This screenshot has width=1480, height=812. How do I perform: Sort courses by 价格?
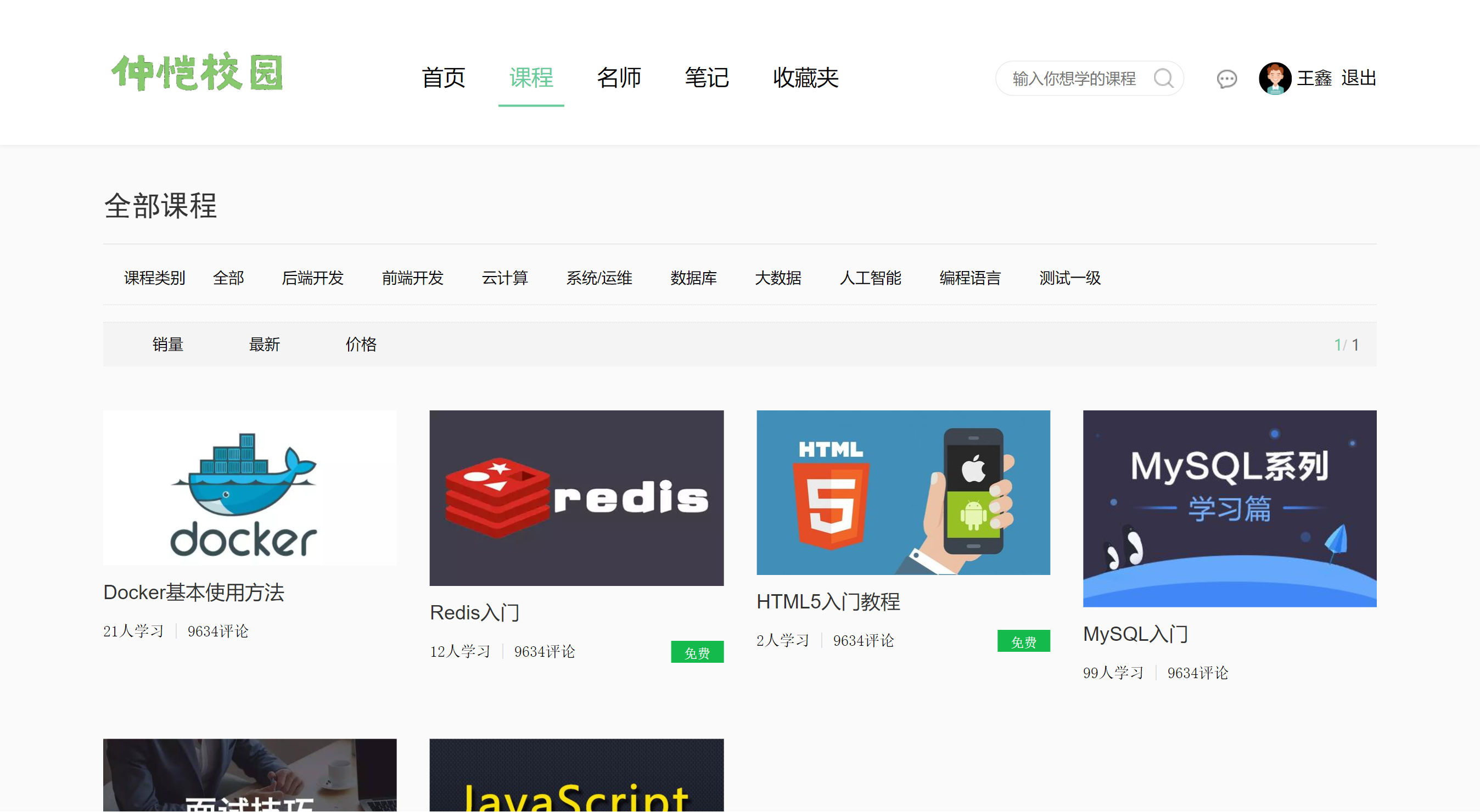[x=361, y=345]
